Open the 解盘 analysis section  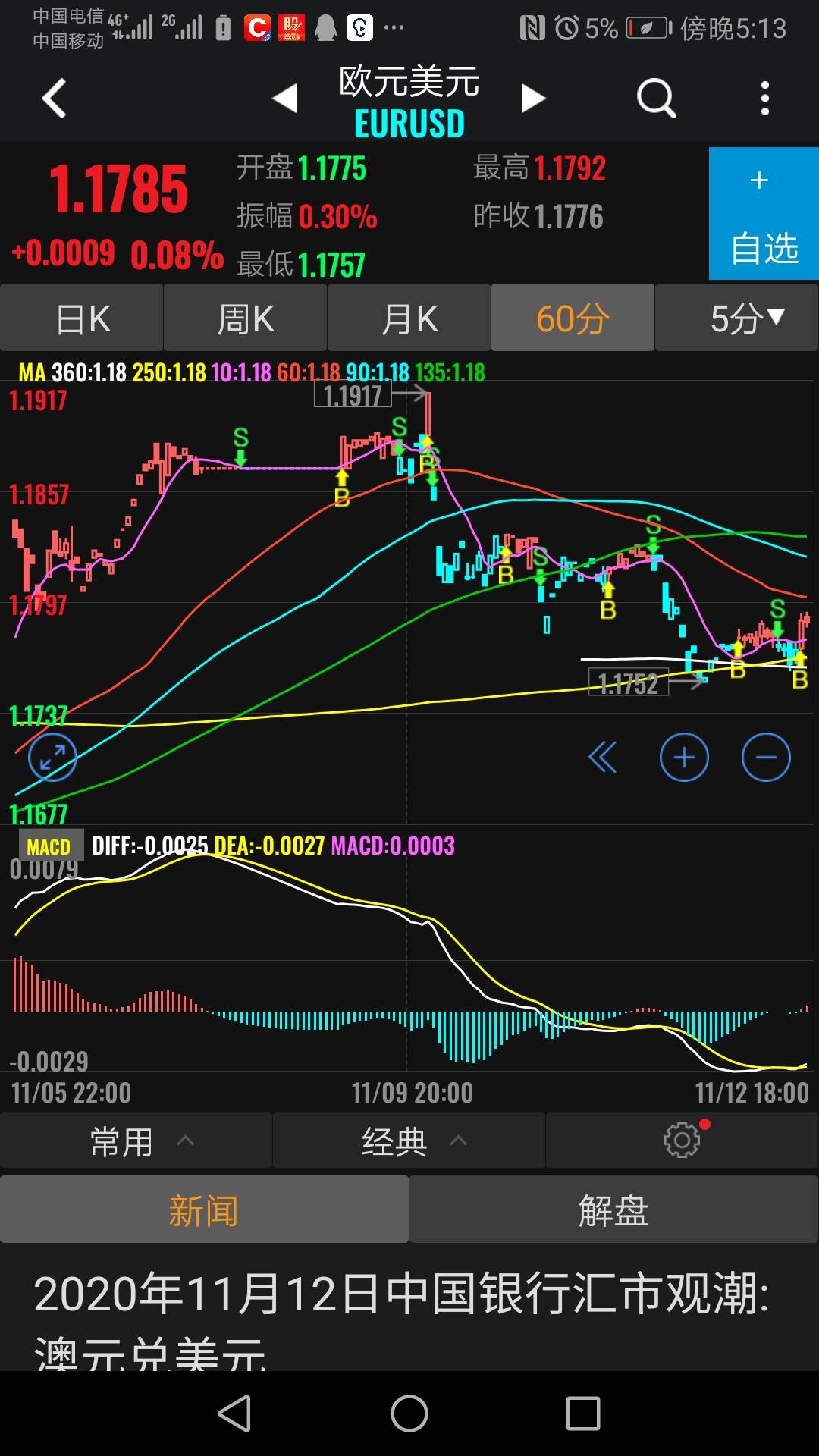click(613, 1210)
